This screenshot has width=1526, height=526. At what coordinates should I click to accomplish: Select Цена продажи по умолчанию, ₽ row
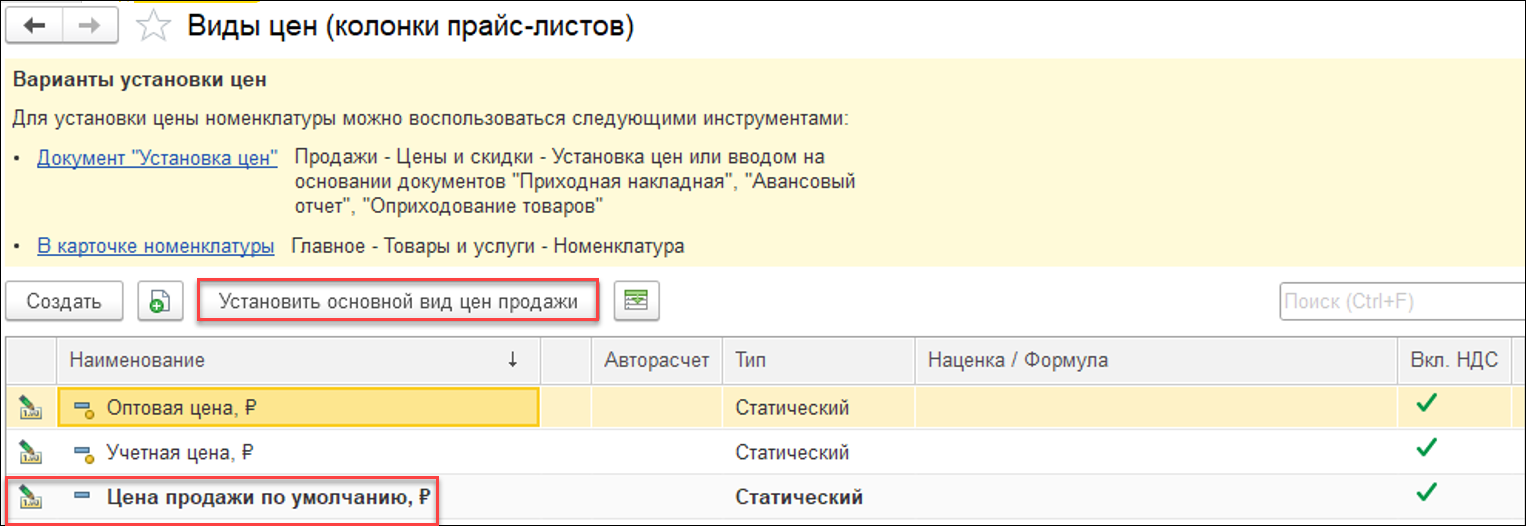(x=764, y=497)
